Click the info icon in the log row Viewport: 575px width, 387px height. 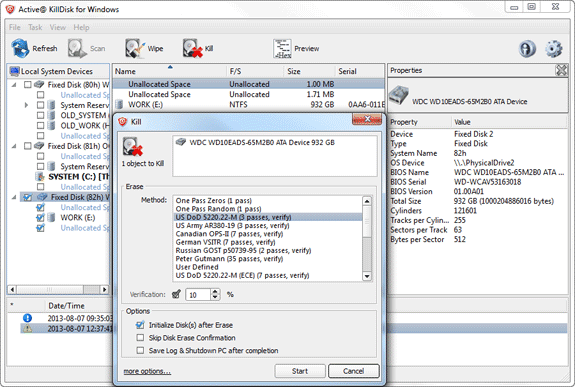(x=28, y=318)
